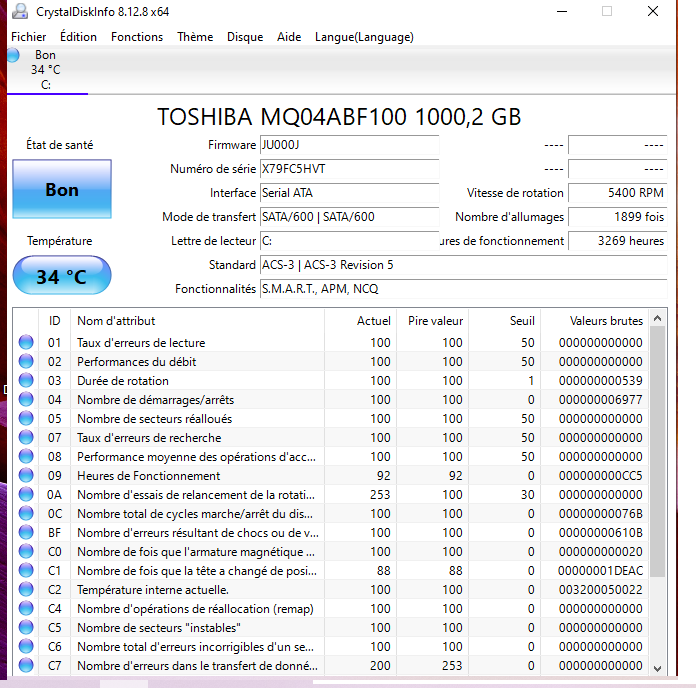Click the Pire valeur column header
The image size is (696, 688).
pyautogui.click(x=432, y=320)
